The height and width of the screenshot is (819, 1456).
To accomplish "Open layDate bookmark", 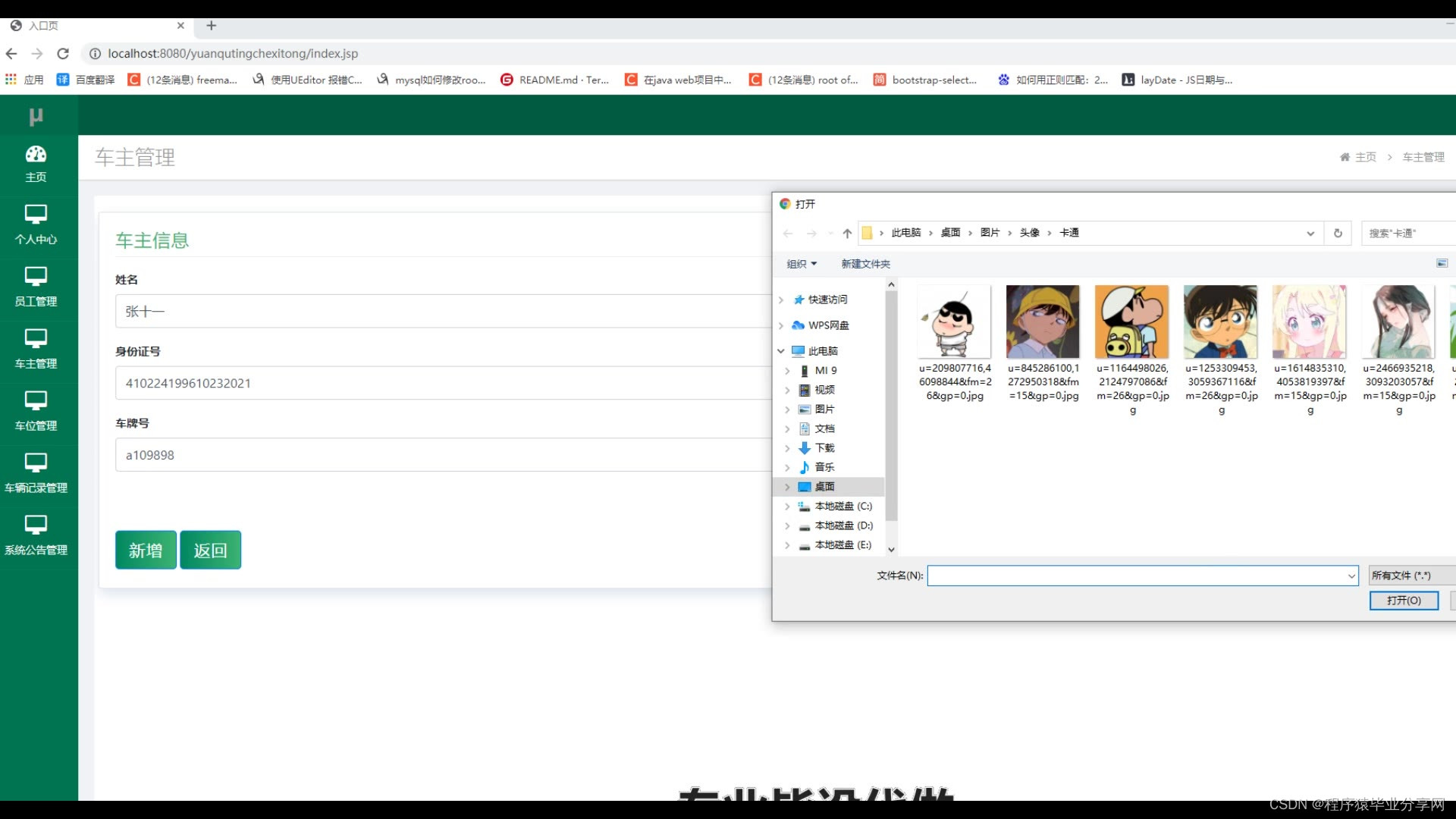I will click(x=1177, y=80).
